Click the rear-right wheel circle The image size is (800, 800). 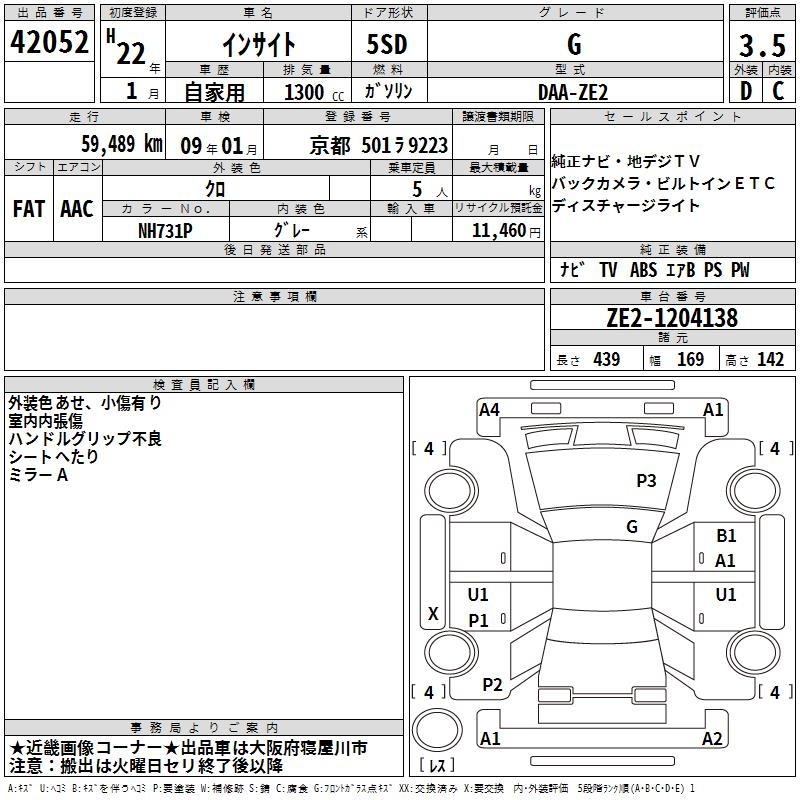click(x=754, y=652)
